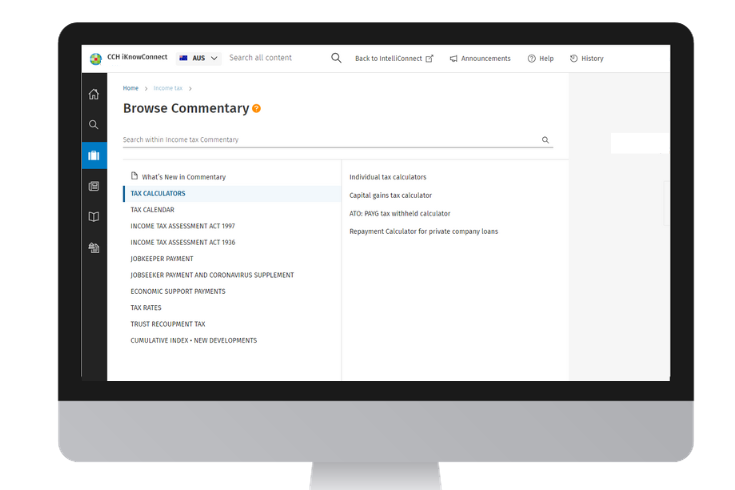Open the news icon in the sidebar
This screenshot has width=735, height=490.
coord(94,186)
